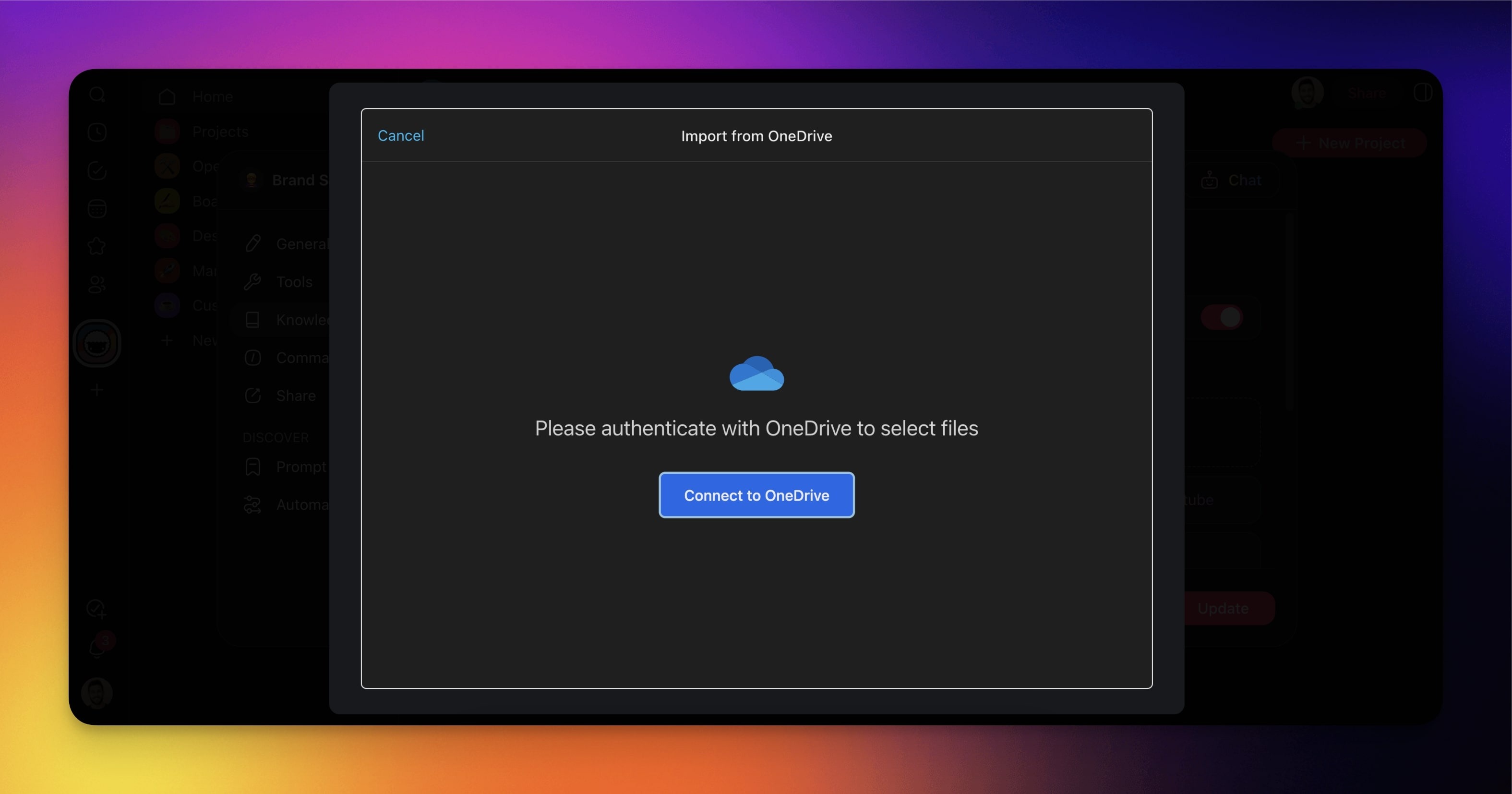Click the user avatar at bottom left
Image resolution: width=1512 pixels, height=794 pixels.
[97, 693]
